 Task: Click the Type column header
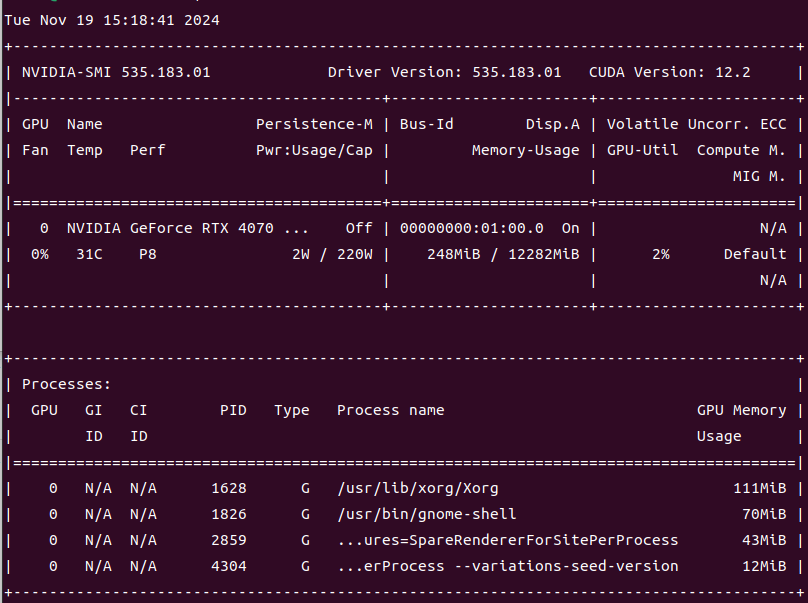292,411
